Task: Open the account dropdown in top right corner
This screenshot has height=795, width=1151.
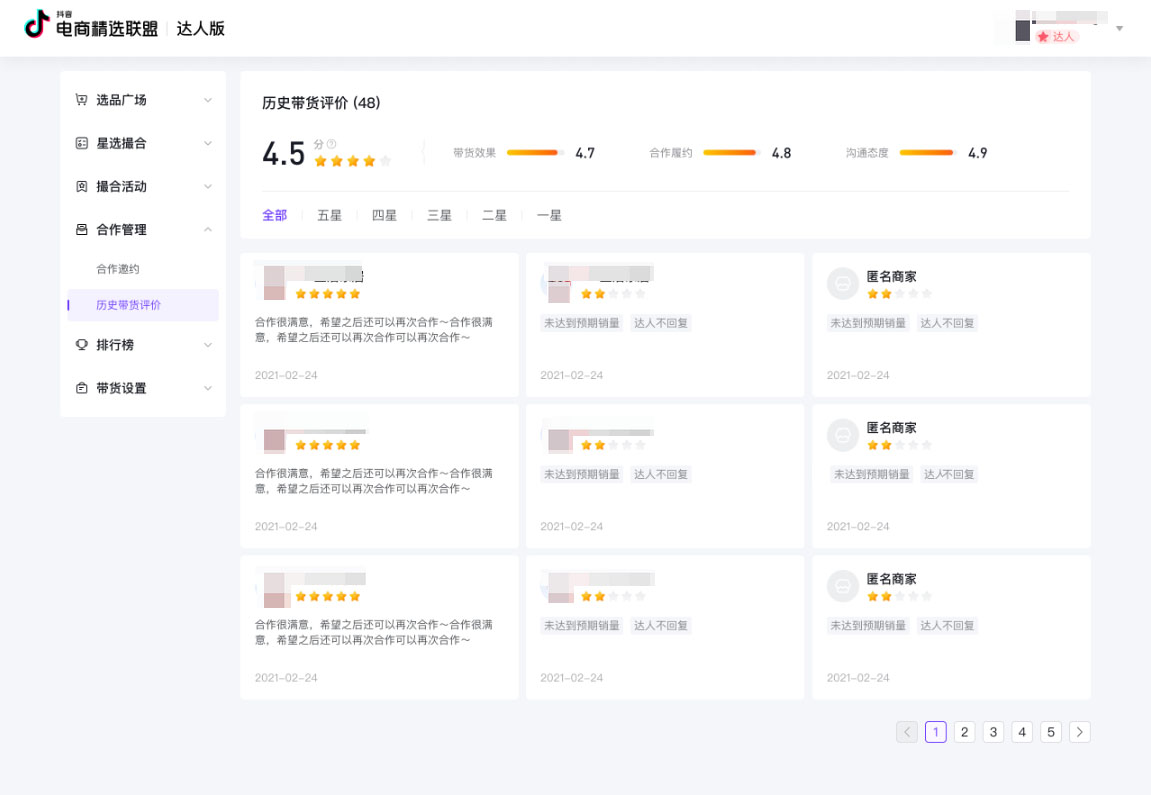Action: tap(1120, 28)
